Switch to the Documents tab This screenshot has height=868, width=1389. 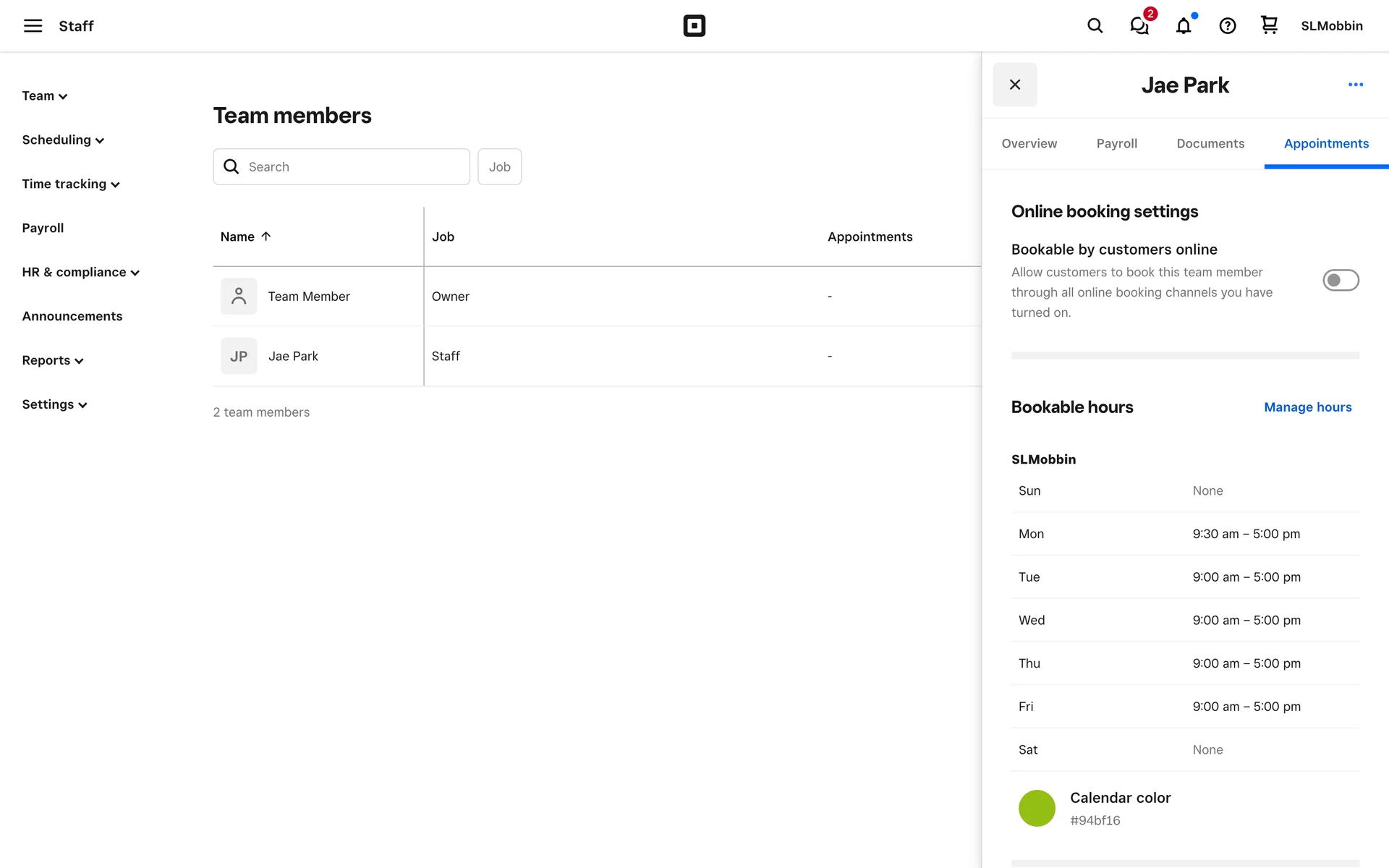click(1210, 143)
